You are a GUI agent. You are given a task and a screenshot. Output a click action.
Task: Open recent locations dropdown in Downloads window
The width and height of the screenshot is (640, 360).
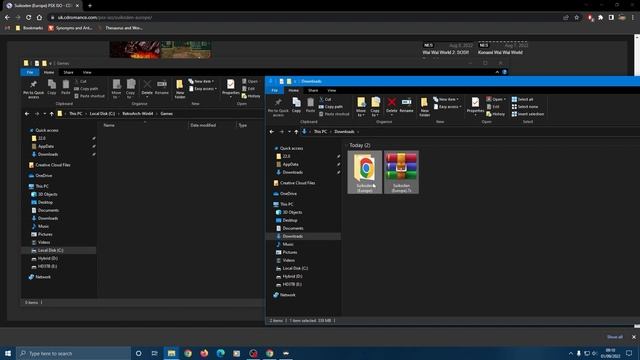coord(289,131)
